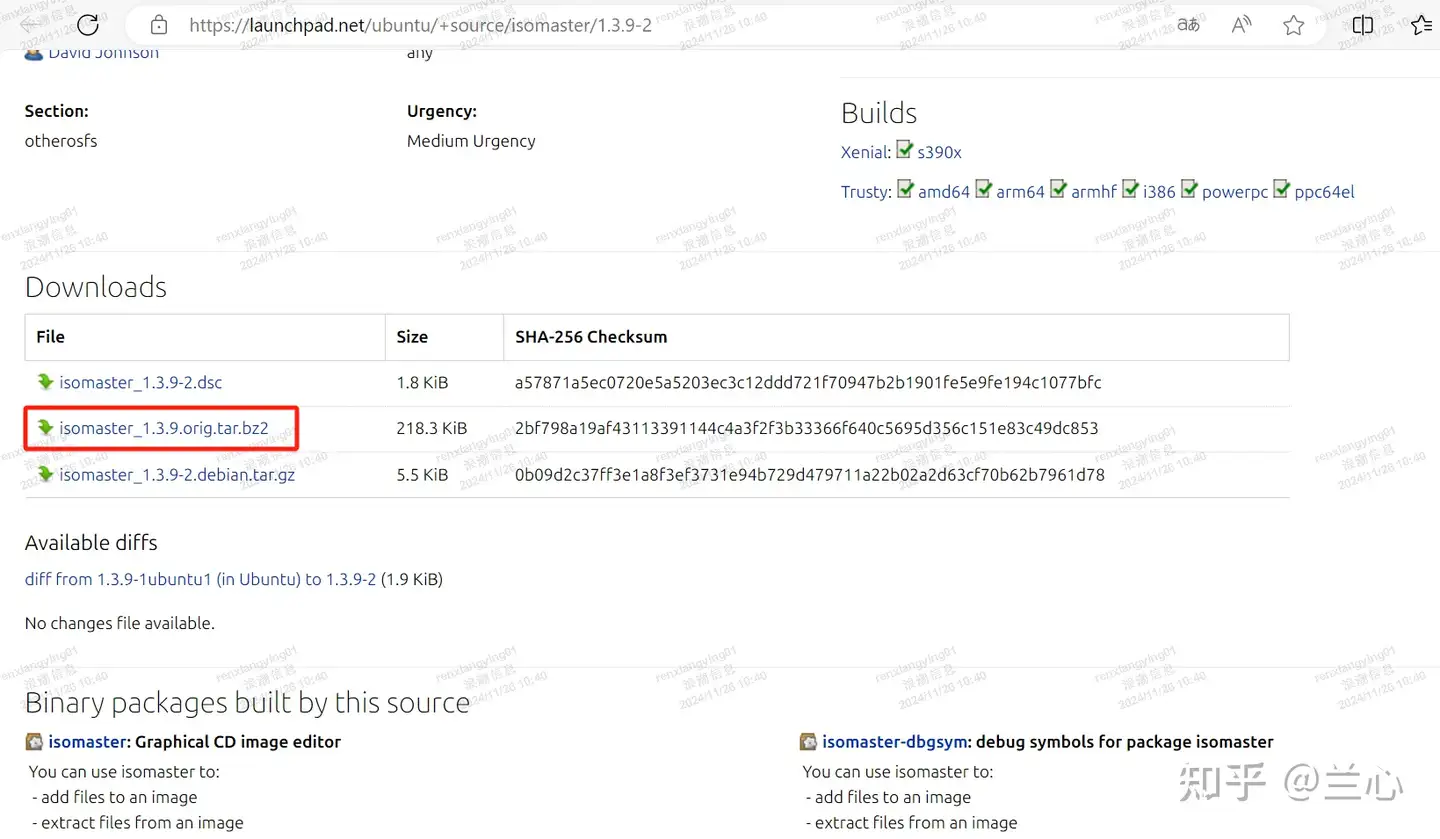The width and height of the screenshot is (1440, 839).
Task: Select the 'Medium Urgency' value
Action: [471, 141]
